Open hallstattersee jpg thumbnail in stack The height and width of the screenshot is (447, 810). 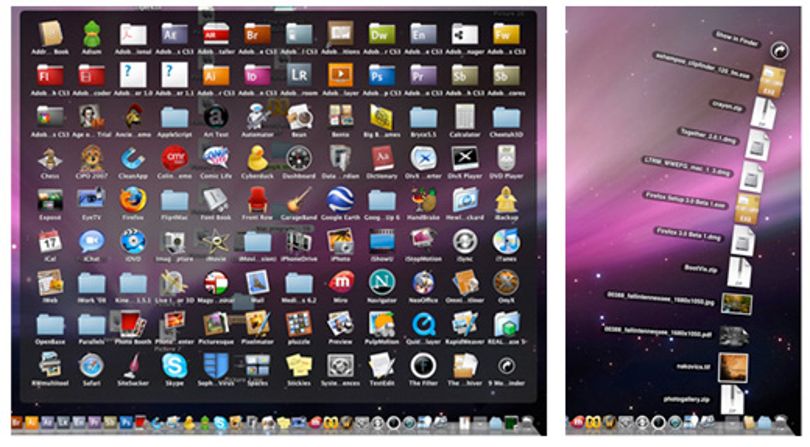click(x=736, y=304)
